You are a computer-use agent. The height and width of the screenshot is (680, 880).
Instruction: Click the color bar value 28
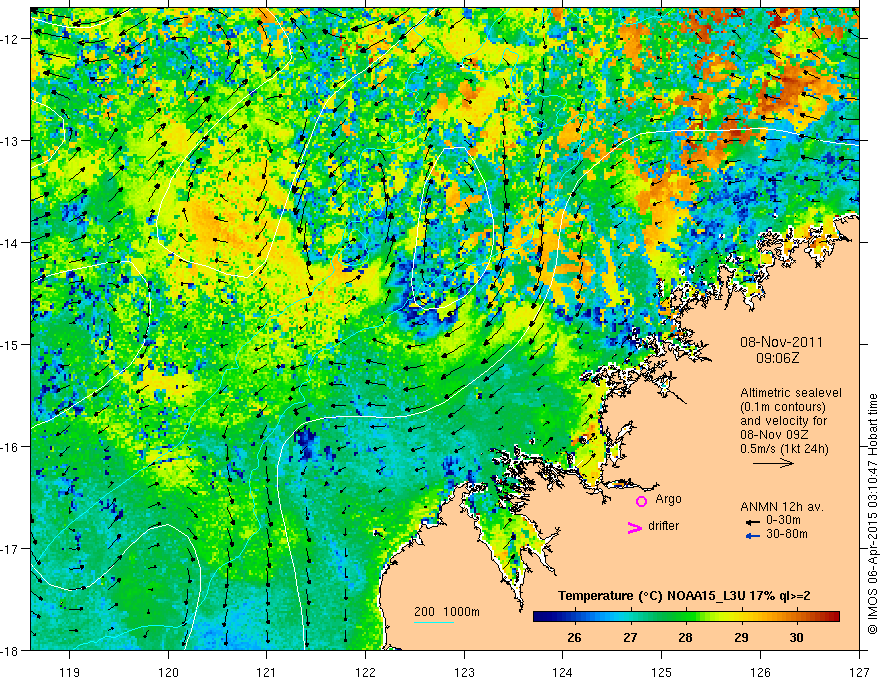pos(685,637)
